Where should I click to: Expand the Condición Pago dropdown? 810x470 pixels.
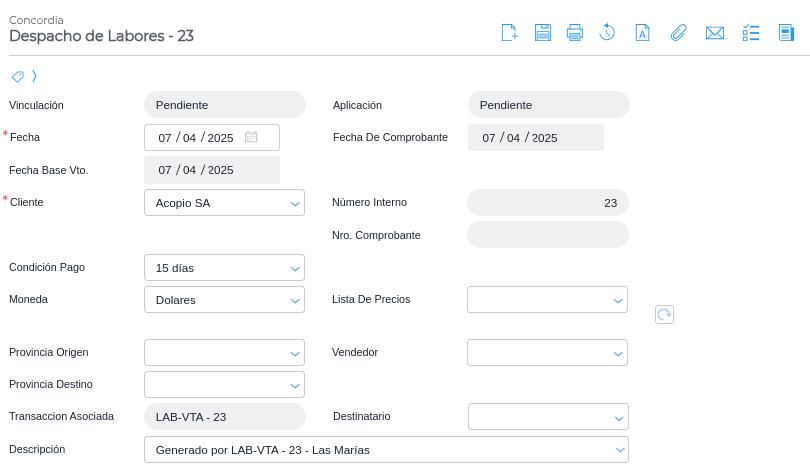coord(224,268)
